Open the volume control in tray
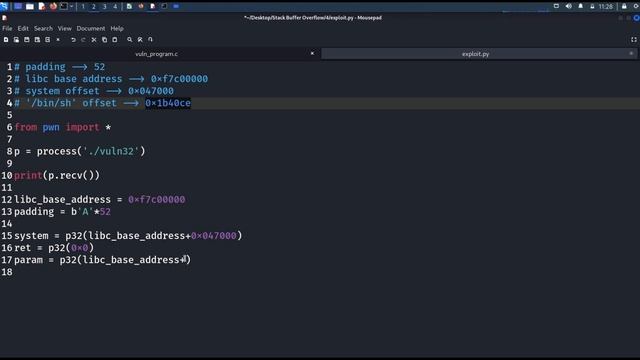Screen dimensions: 640x360 coord(569,6)
